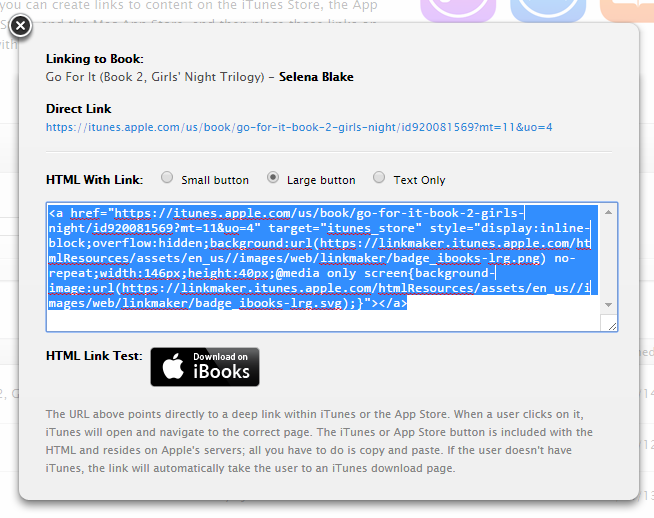Select the Large button radio option
The height and width of the screenshot is (518, 654).
point(273,178)
